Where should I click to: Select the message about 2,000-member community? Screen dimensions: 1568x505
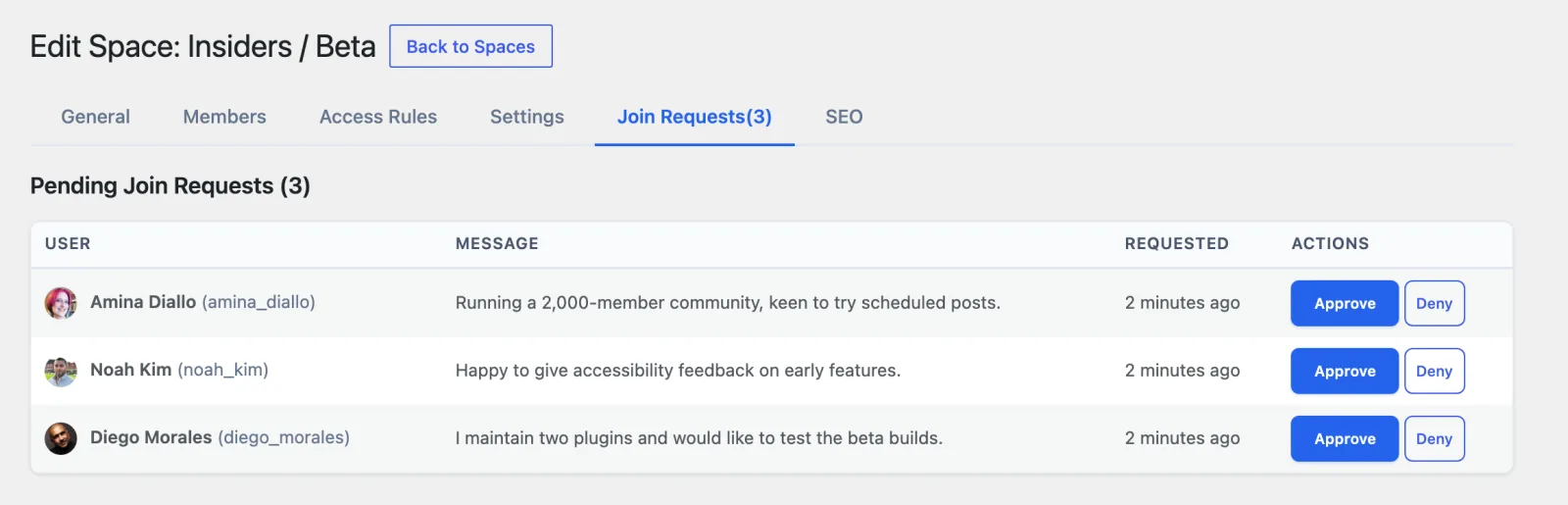728,303
